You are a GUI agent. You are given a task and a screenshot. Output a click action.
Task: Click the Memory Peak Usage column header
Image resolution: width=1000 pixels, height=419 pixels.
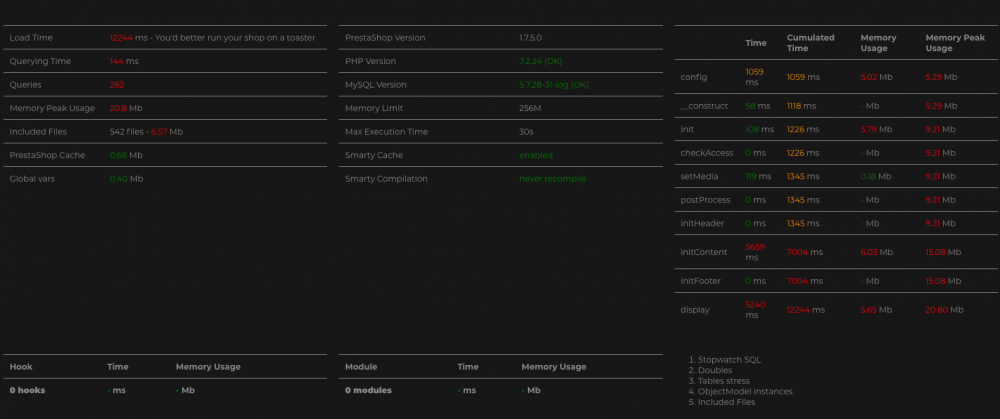[955, 43]
